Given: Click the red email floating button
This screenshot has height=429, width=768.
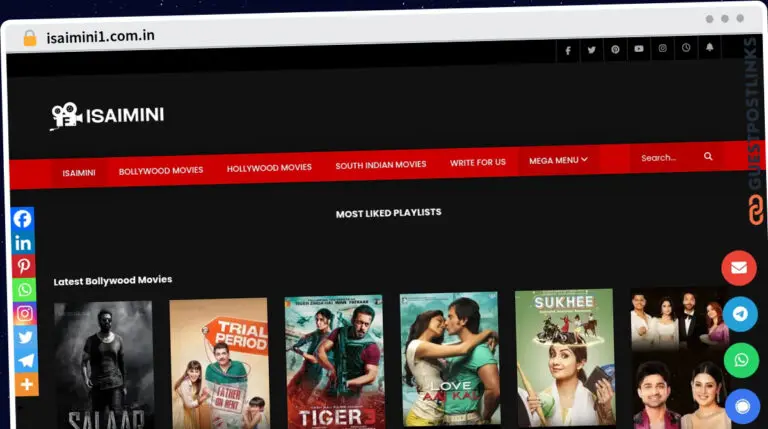Looking at the screenshot, I should tap(739, 268).
